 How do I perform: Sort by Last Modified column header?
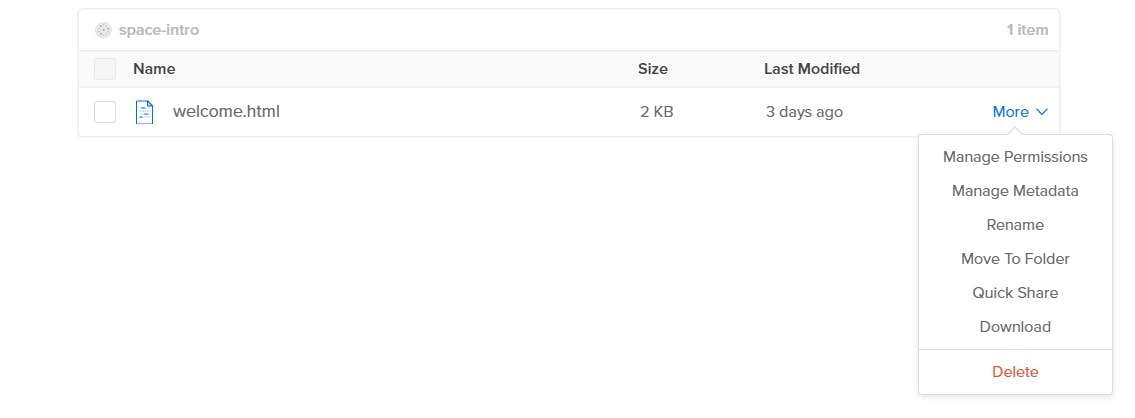[x=811, y=69]
